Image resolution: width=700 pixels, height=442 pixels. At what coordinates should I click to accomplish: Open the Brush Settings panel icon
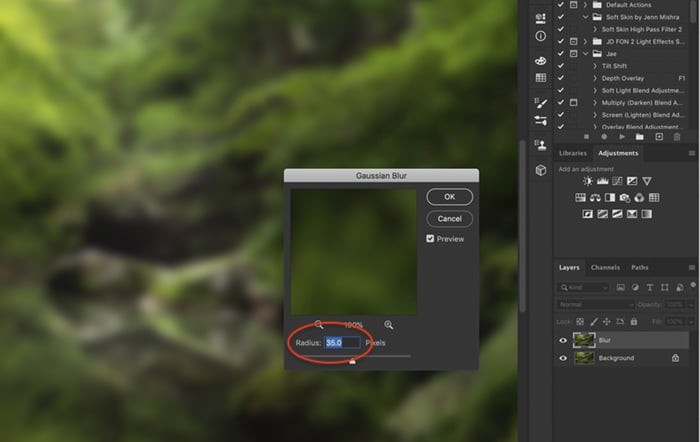[x=541, y=120]
